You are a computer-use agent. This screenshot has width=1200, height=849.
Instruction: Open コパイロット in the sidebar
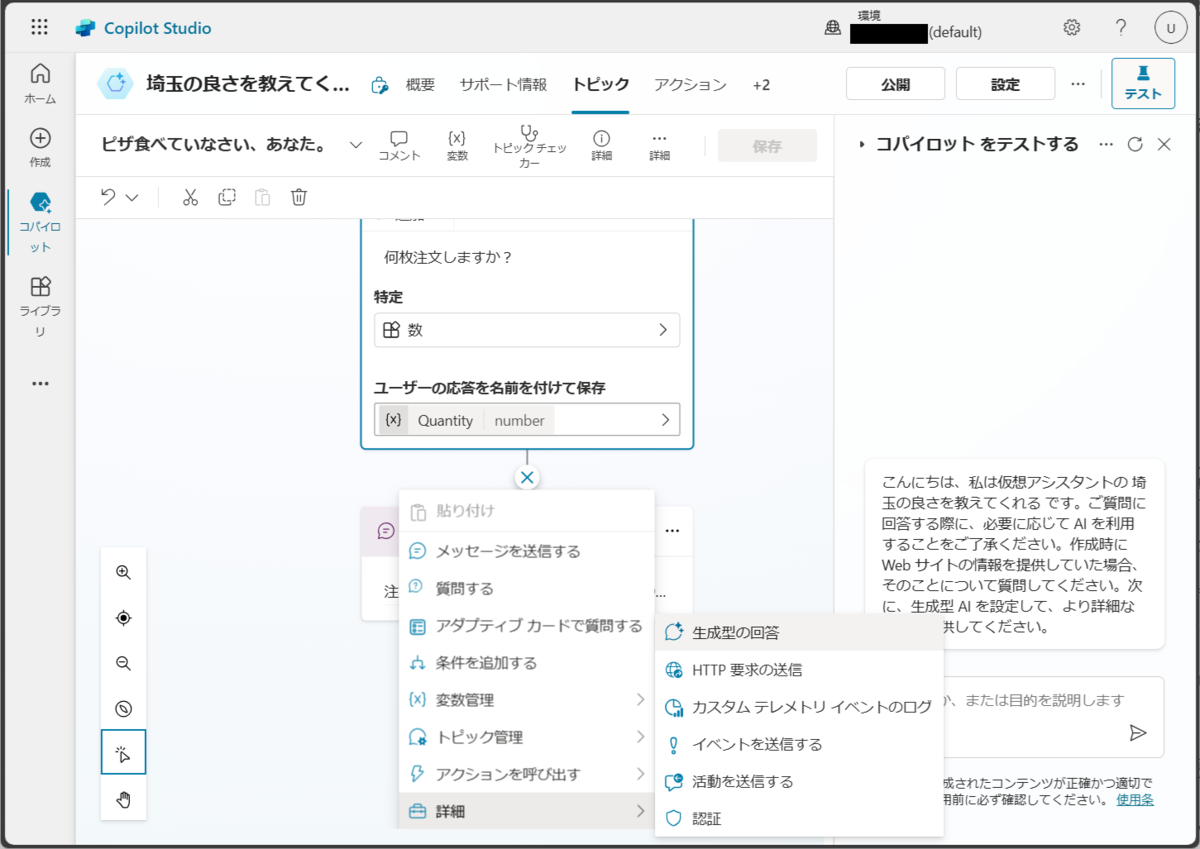click(40, 222)
